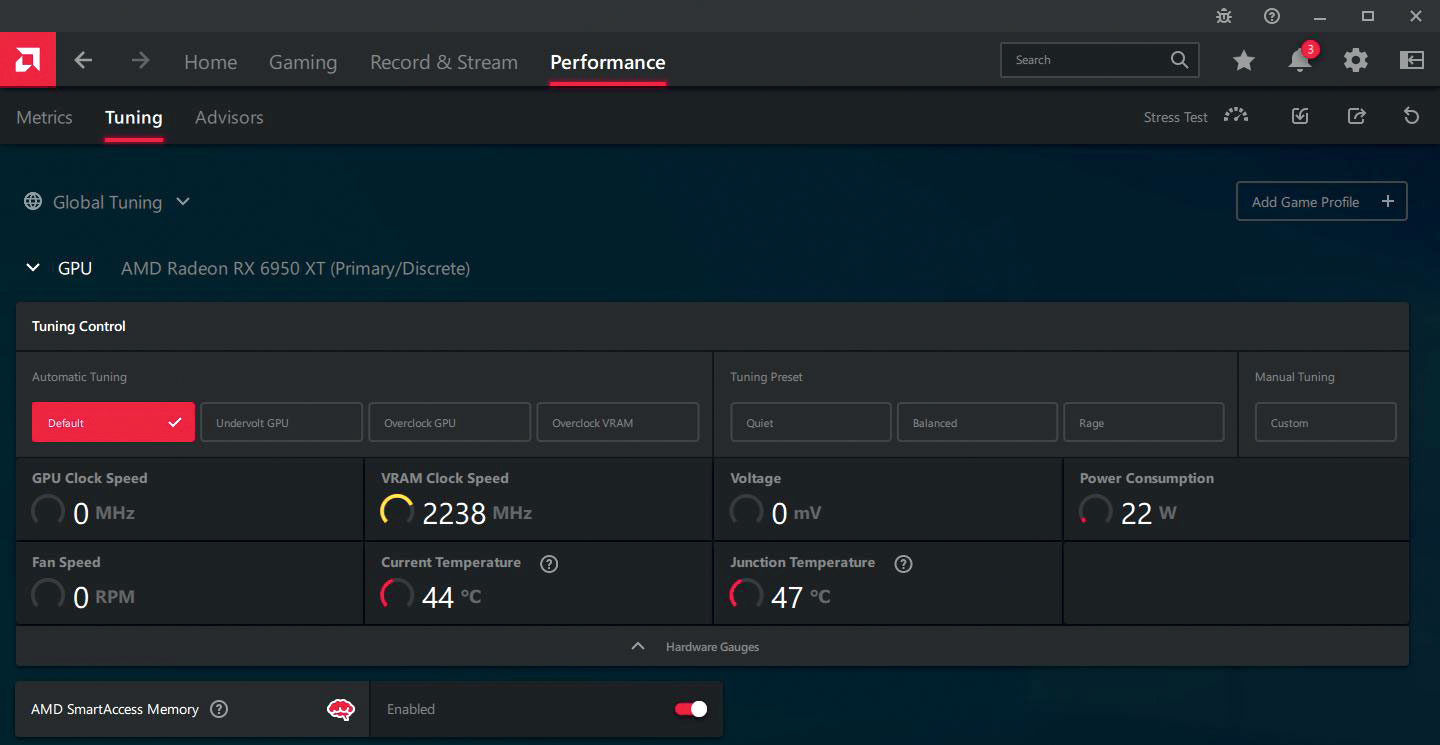Open settings gear icon
This screenshot has height=745, width=1440.
(1355, 61)
